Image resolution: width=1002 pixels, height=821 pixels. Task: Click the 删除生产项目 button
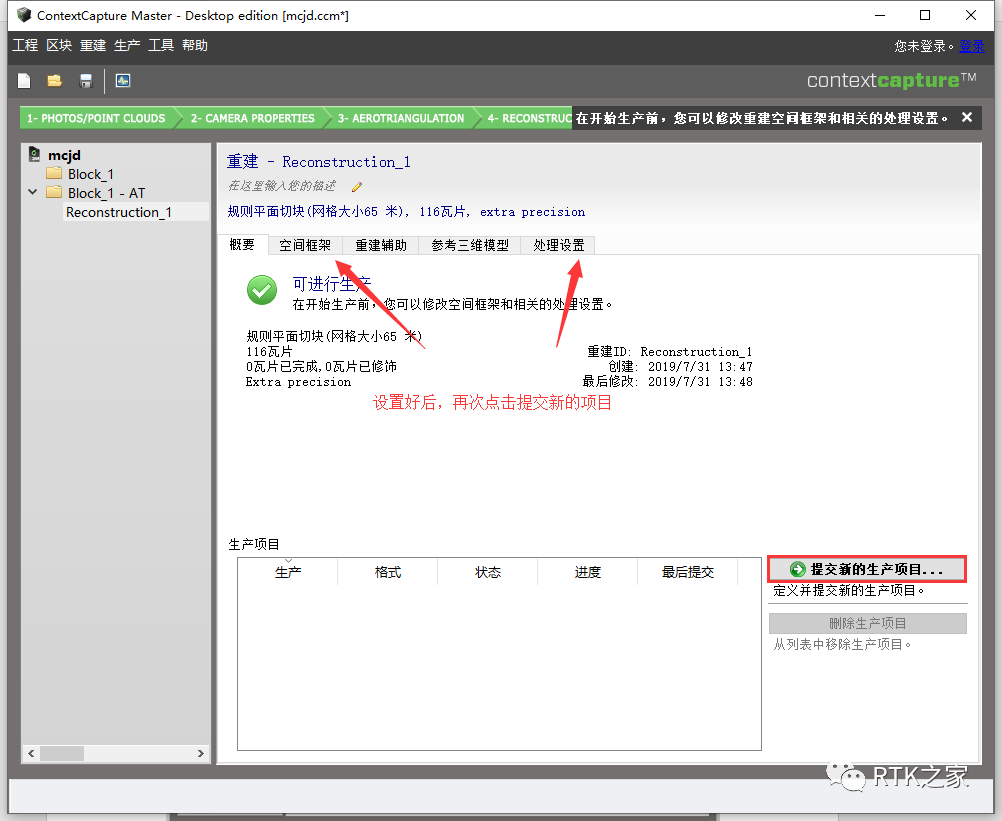coord(867,623)
